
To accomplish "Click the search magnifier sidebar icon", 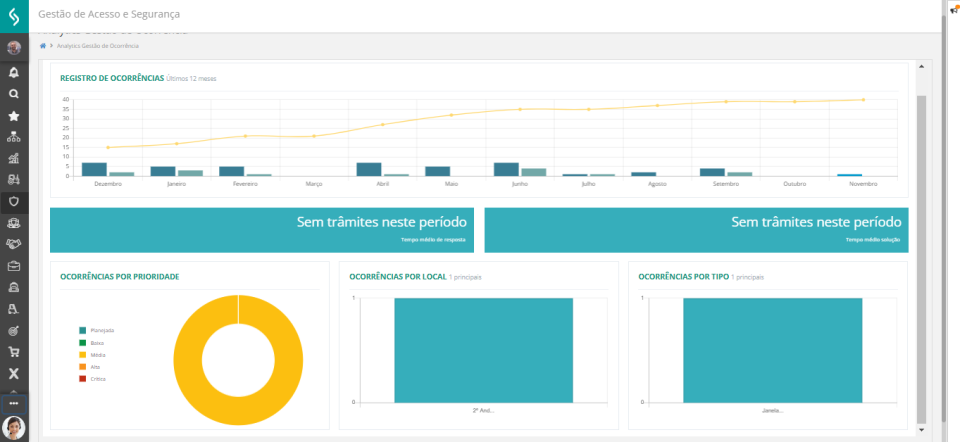I will 14,94.
